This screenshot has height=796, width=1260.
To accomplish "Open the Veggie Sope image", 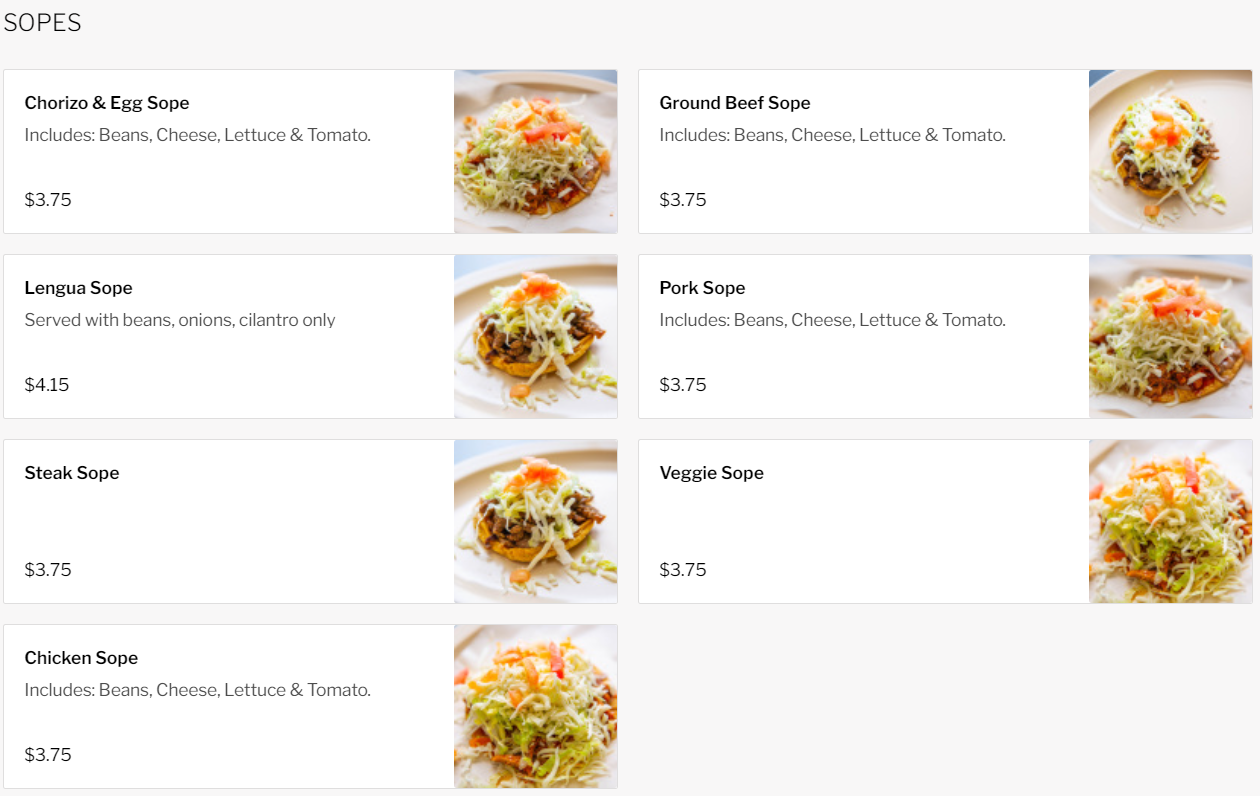I will coord(1170,522).
